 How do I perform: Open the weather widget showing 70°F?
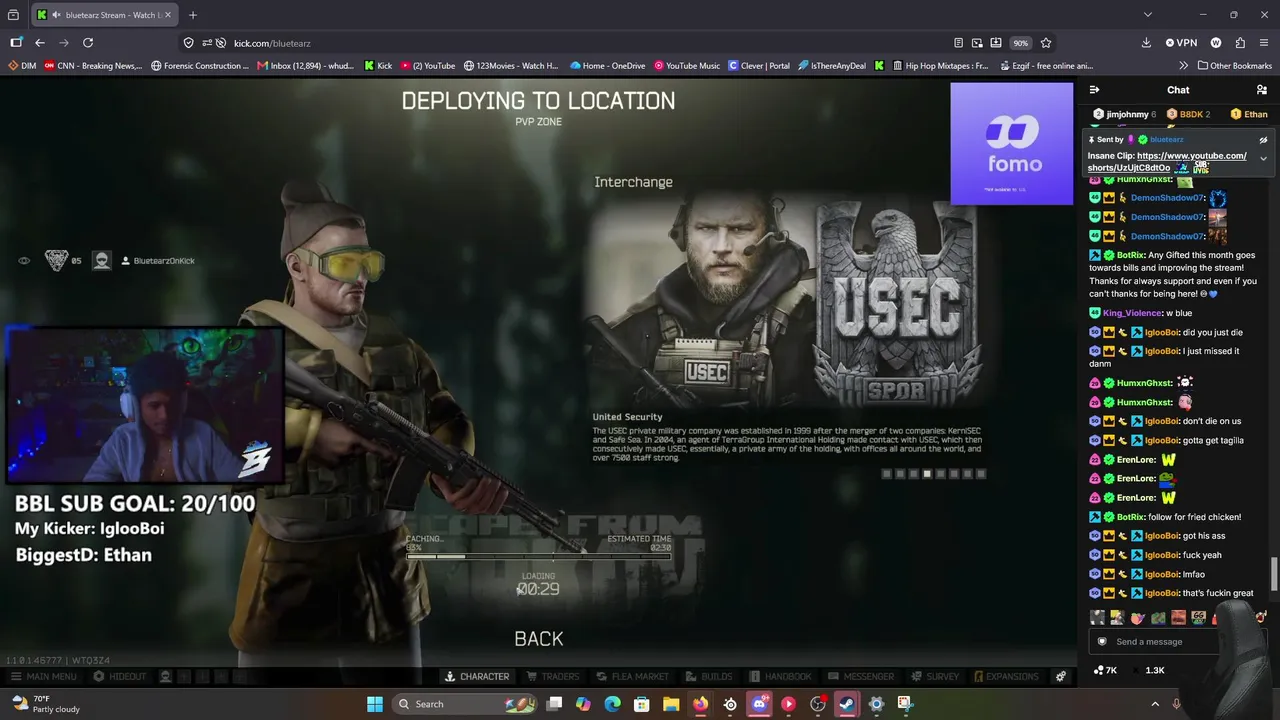45,704
